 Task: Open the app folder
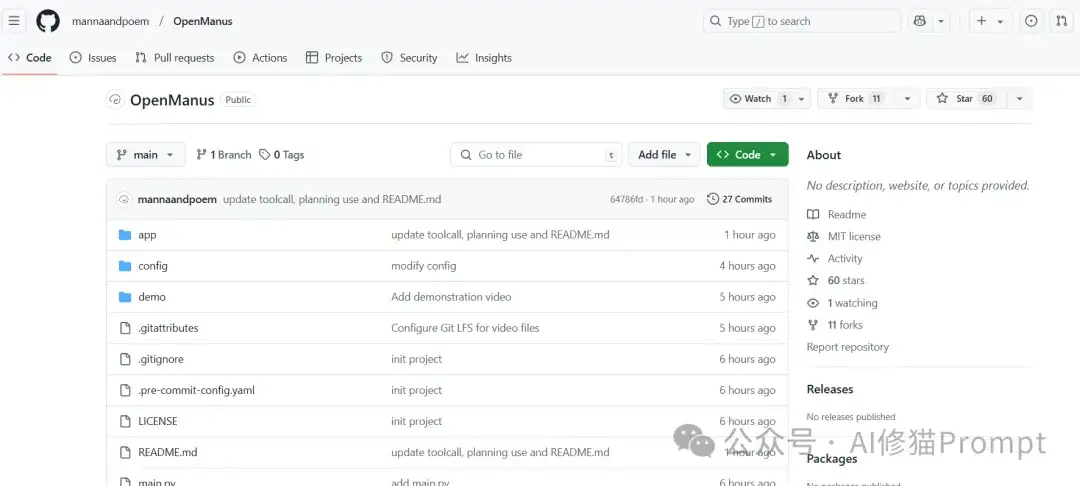[x=147, y=235]
